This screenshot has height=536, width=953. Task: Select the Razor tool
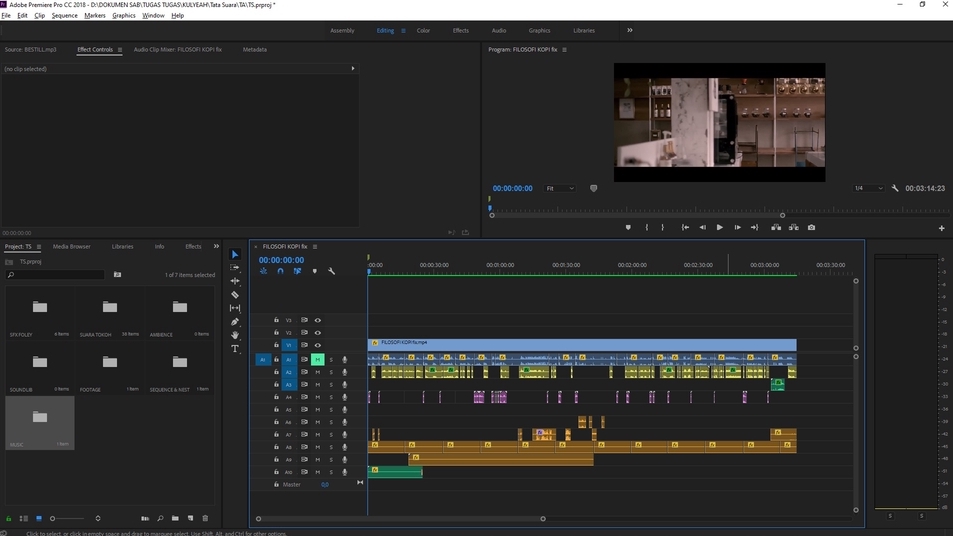tap(235, 295)
